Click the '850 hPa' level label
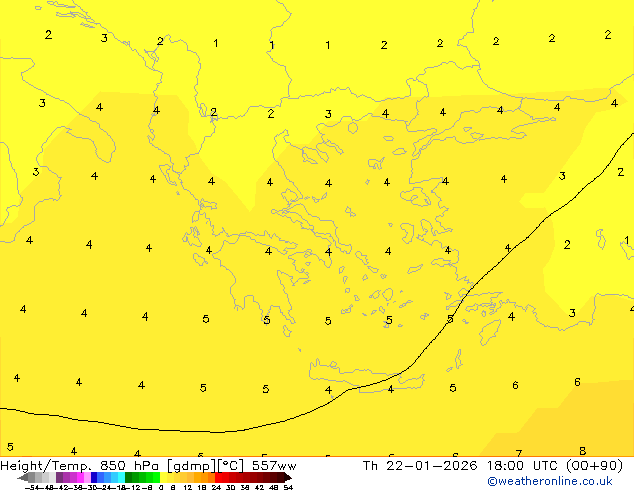The image size is (634, 490). tap(129, 466)
